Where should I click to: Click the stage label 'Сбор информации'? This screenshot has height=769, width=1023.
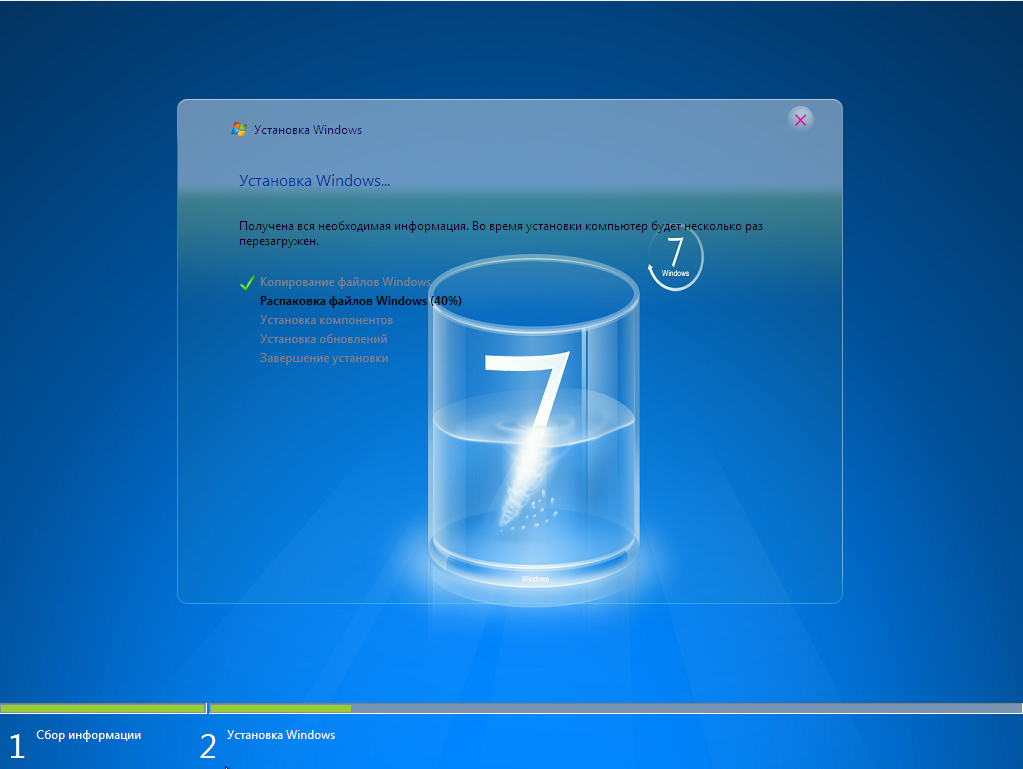(89, 735)
